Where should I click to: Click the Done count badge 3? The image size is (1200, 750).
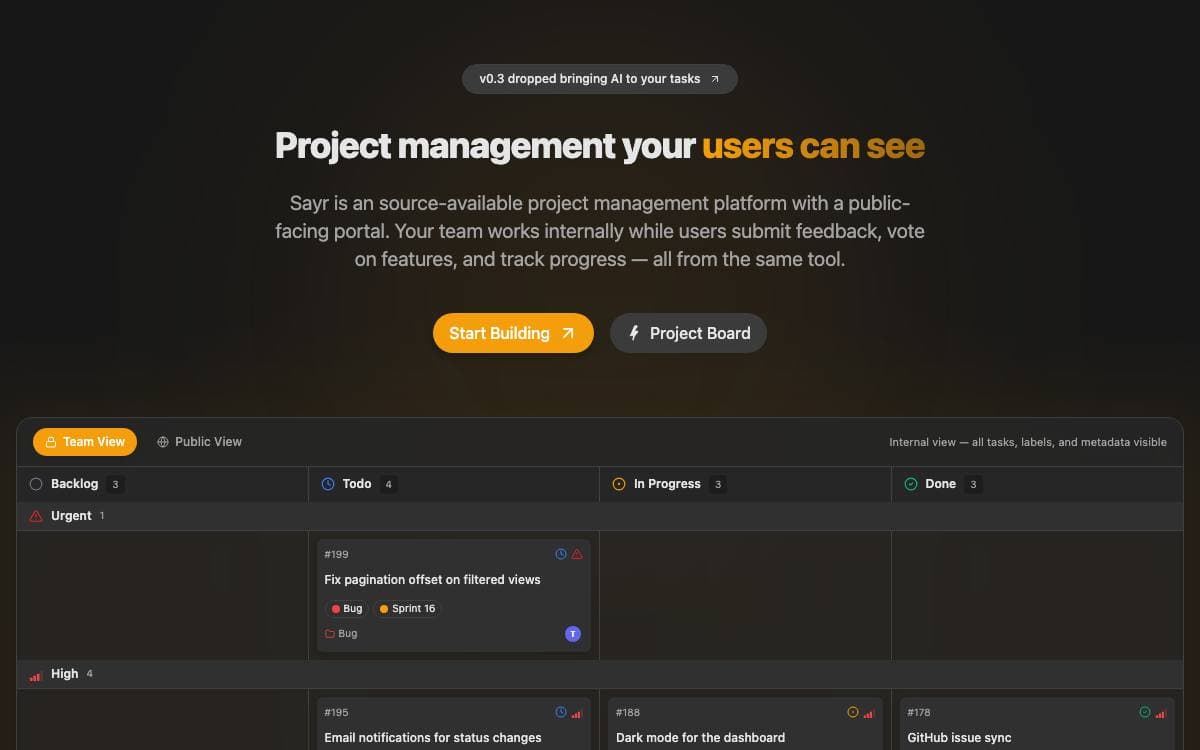click(973, 484)
